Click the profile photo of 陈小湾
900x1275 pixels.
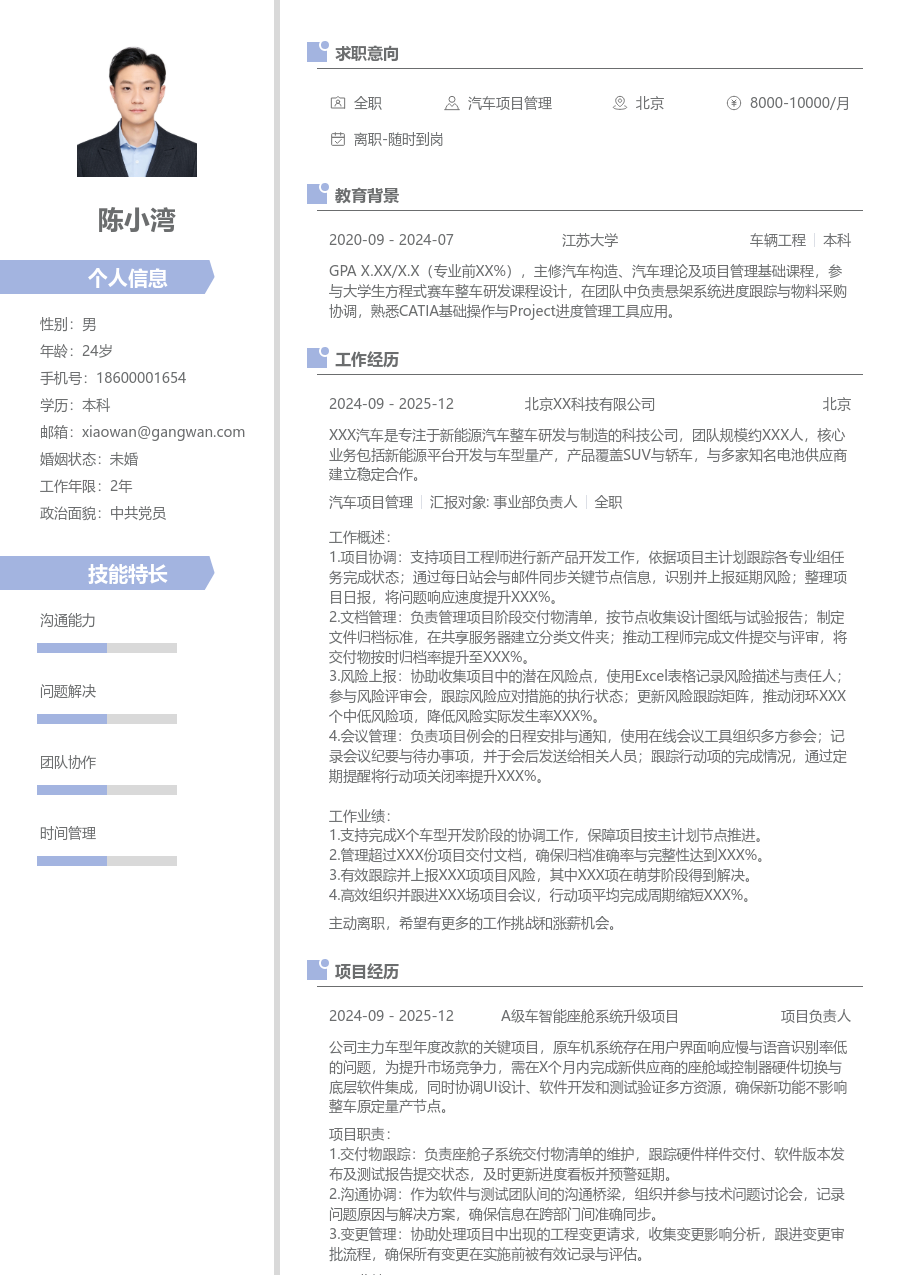(137, 111)
